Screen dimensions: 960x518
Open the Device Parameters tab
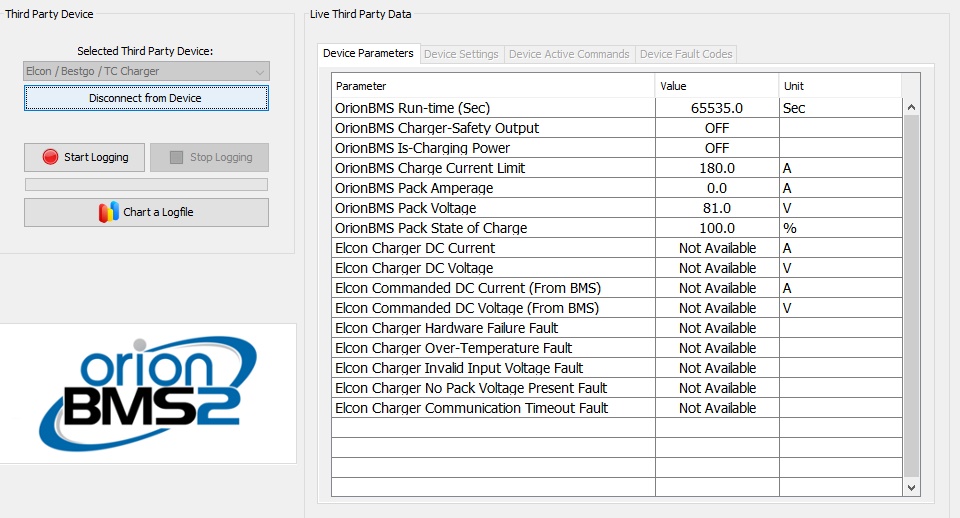368,54
